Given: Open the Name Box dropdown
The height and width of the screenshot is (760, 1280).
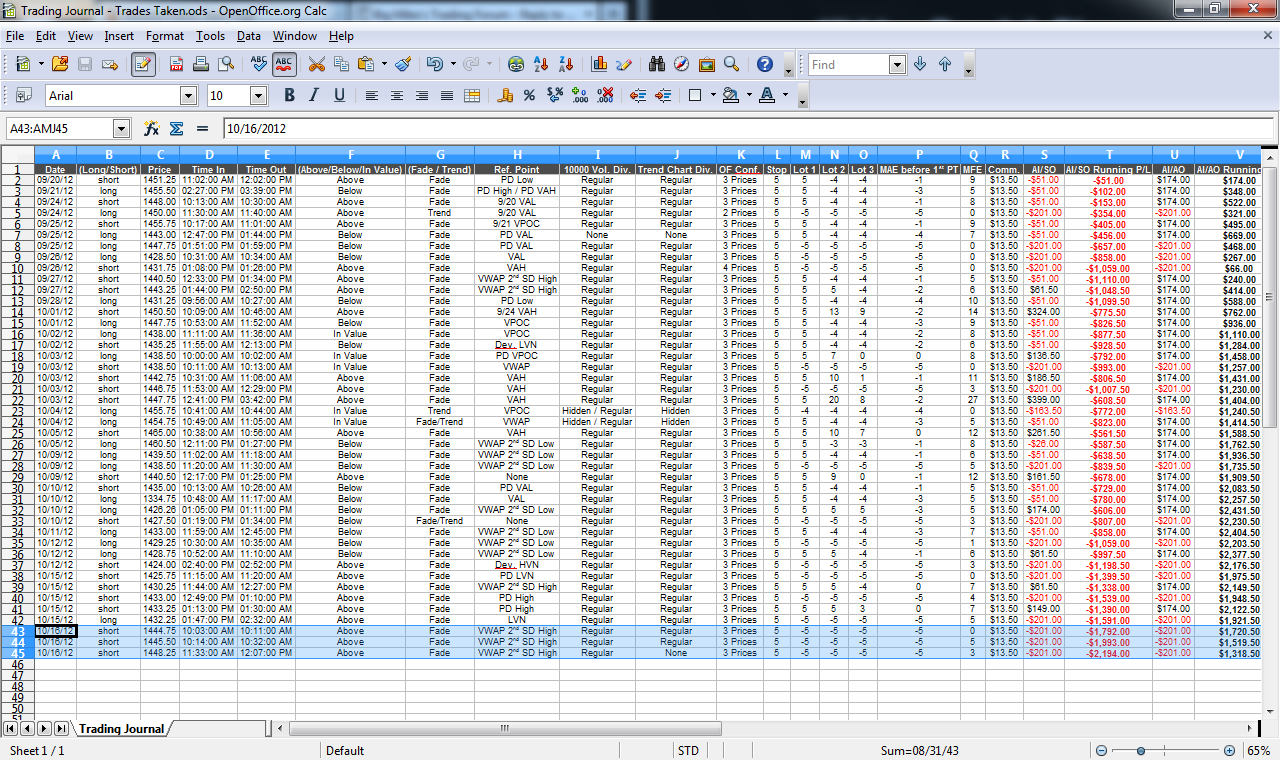Looking at the screenshot, I should point(122,129).
